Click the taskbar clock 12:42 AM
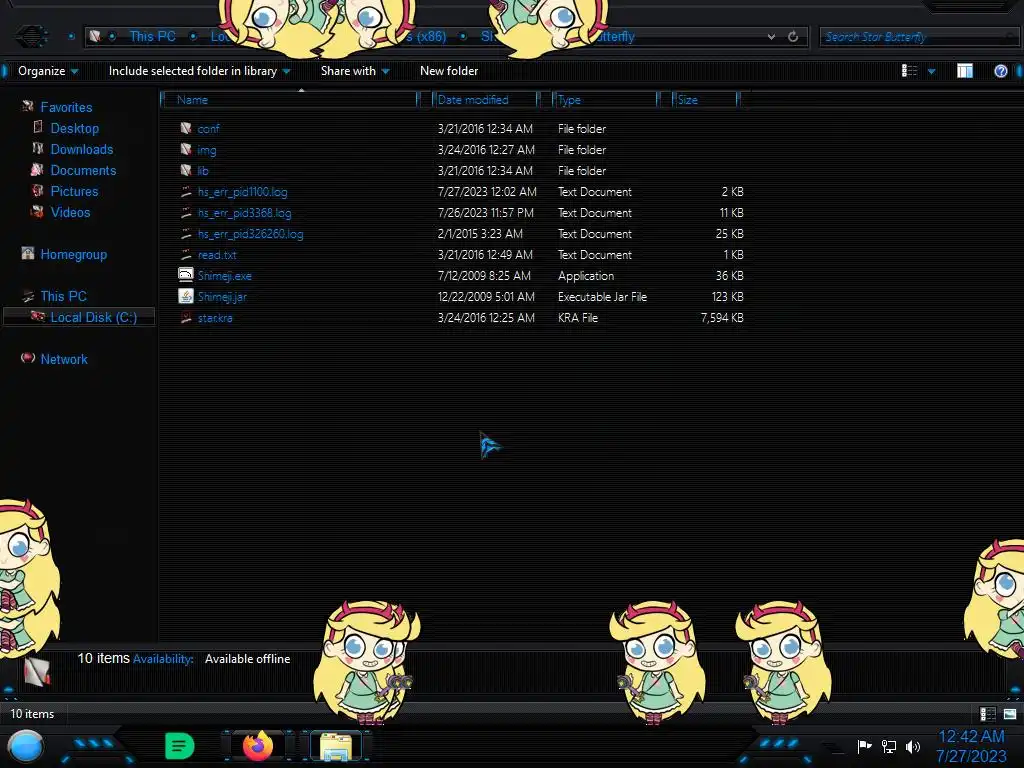The height and width of the screenshot is (768, 1024). pos(971,736)
